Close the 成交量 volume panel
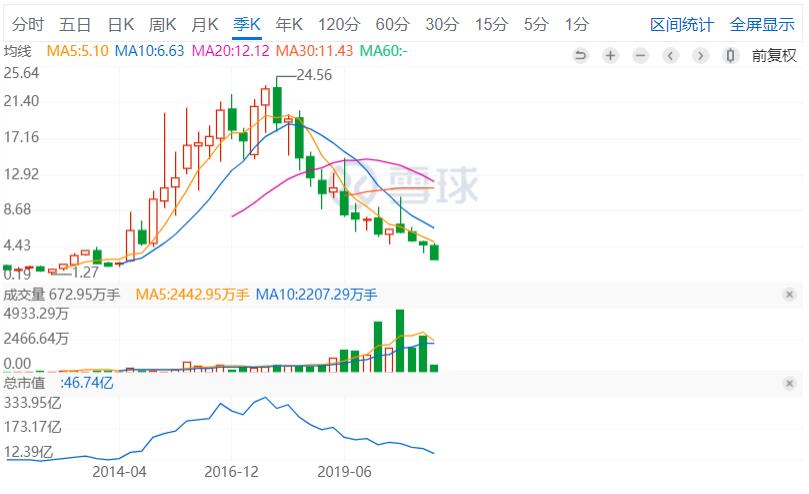The height and width of the screenshot is (494, 809). click(789, 295)
